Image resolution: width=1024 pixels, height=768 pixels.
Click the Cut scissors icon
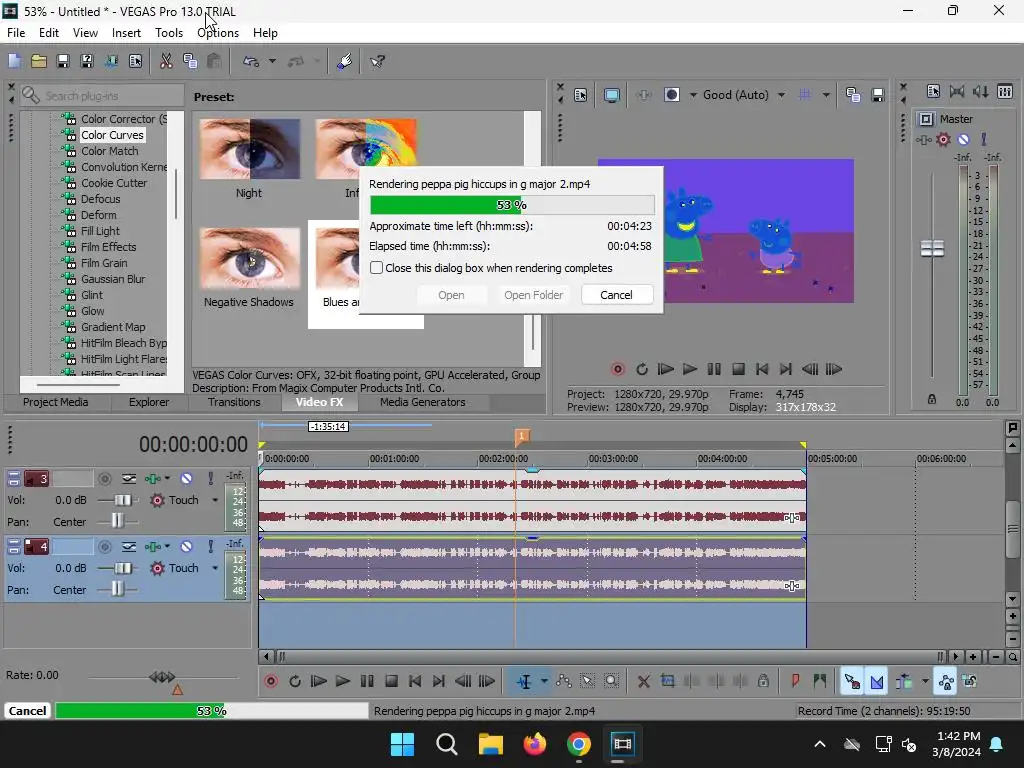[x=166, y=61]
